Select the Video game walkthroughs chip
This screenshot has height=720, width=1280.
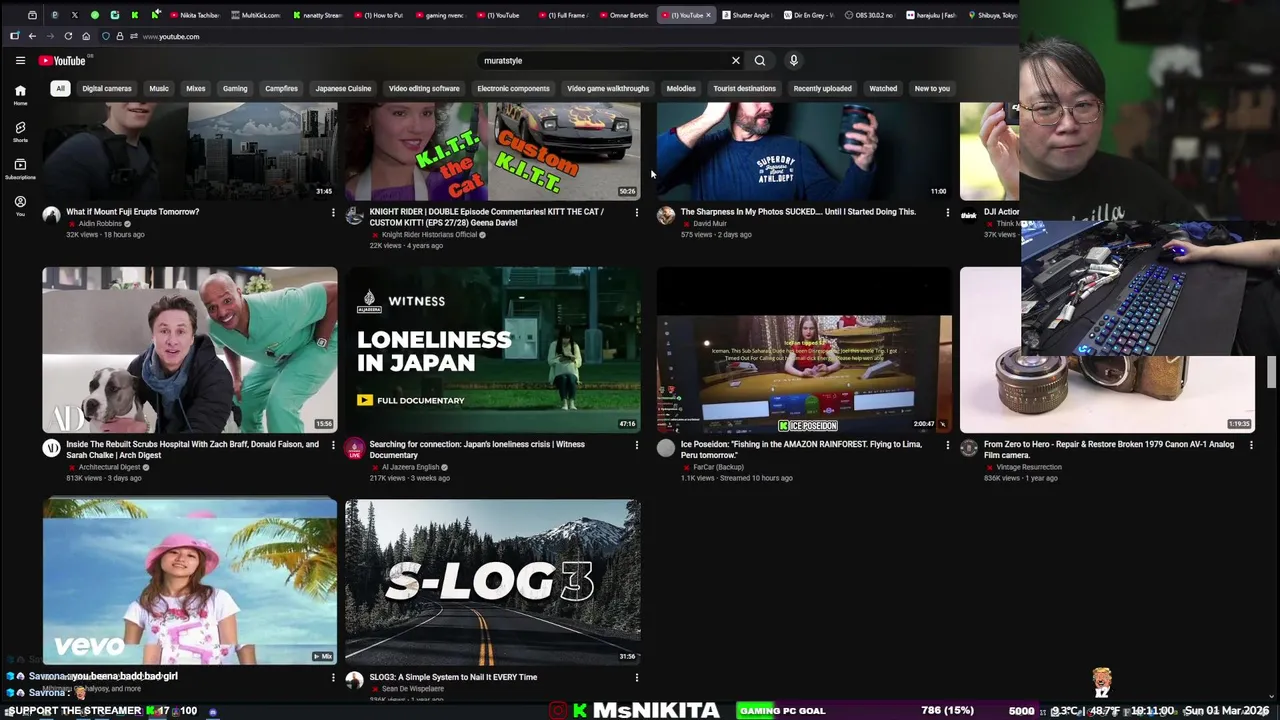[x=608, y=88]
